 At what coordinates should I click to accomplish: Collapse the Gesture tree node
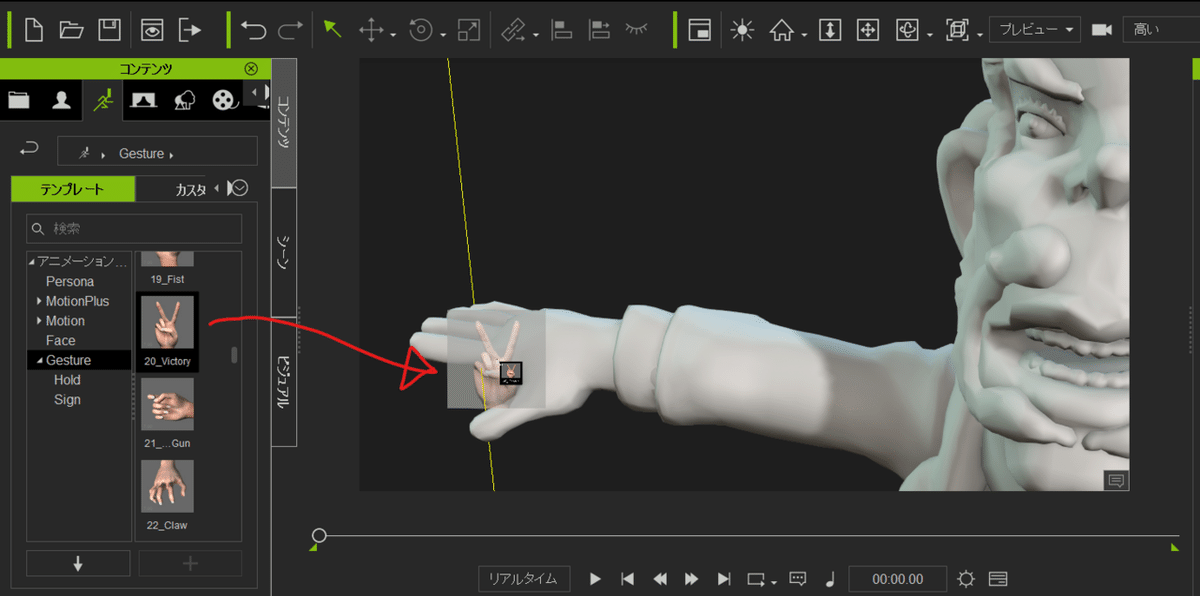coord(39,360)
